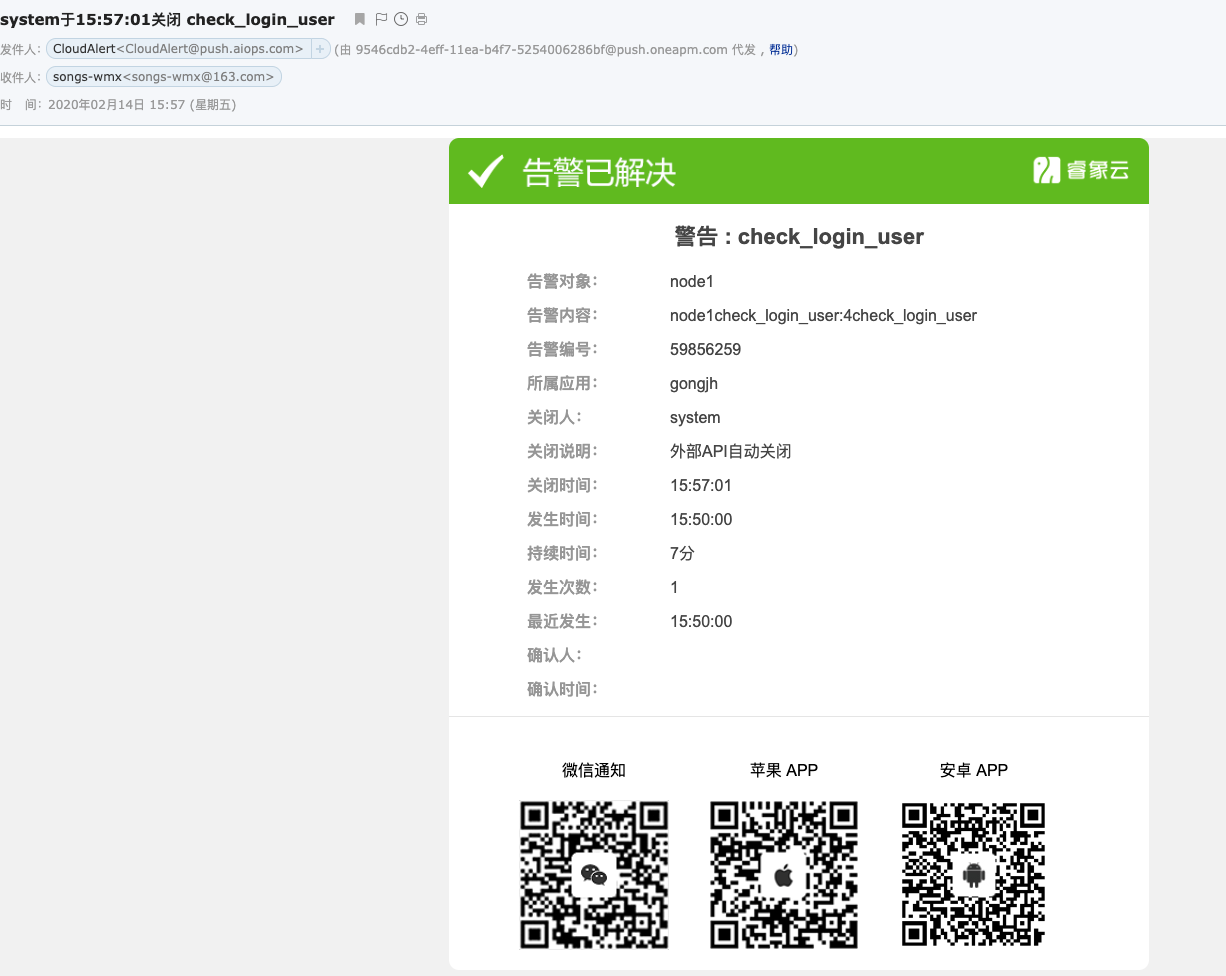The height and width of the screenshot is (976, 1226).
Task: Click the email subject at the top
Action: [x=168, y=18]
